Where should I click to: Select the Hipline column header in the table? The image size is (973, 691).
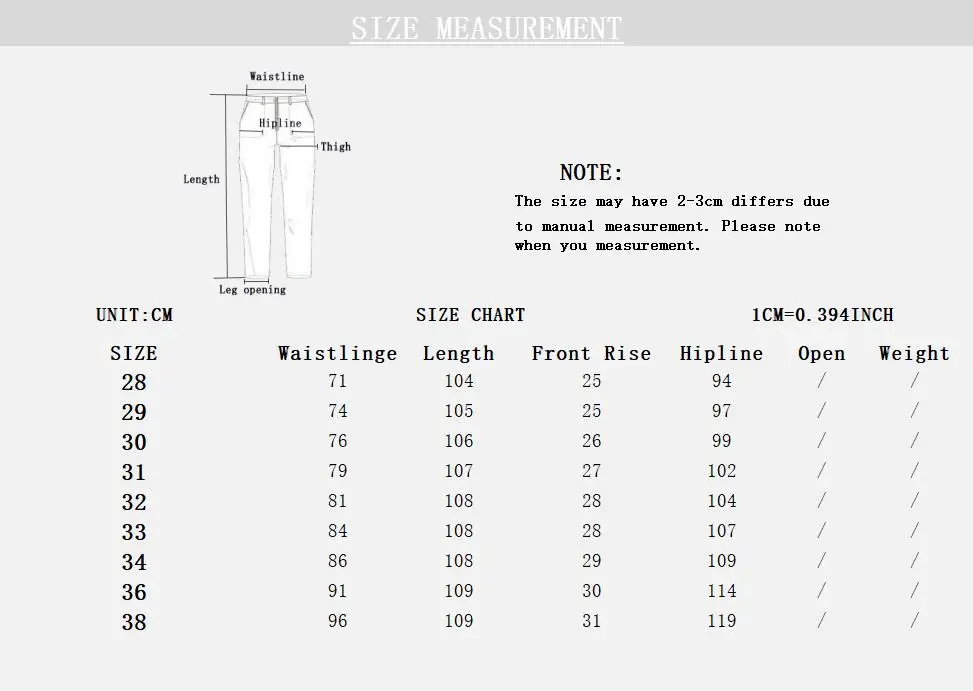[x=721, y=354]
